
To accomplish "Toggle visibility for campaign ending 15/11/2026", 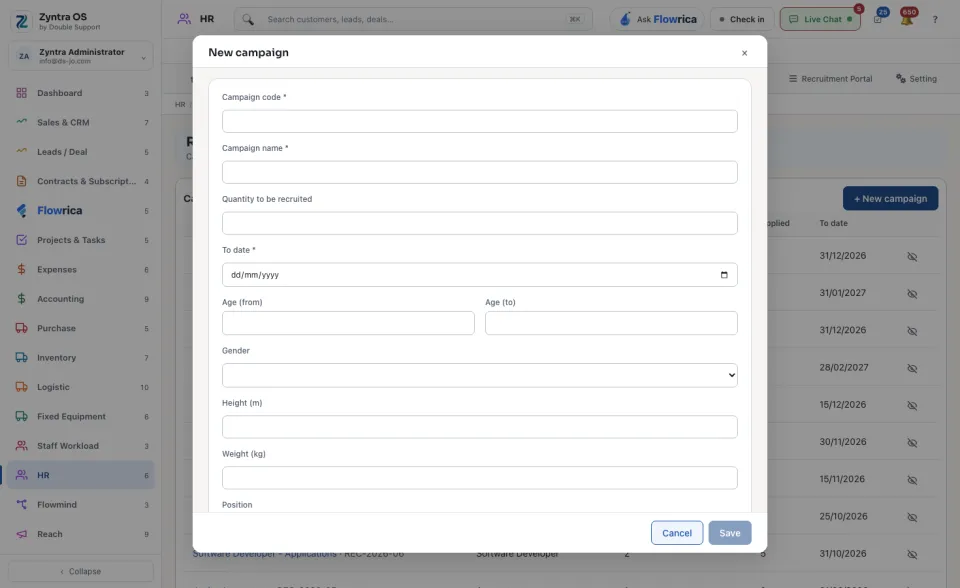I will (x=912, y=480).
